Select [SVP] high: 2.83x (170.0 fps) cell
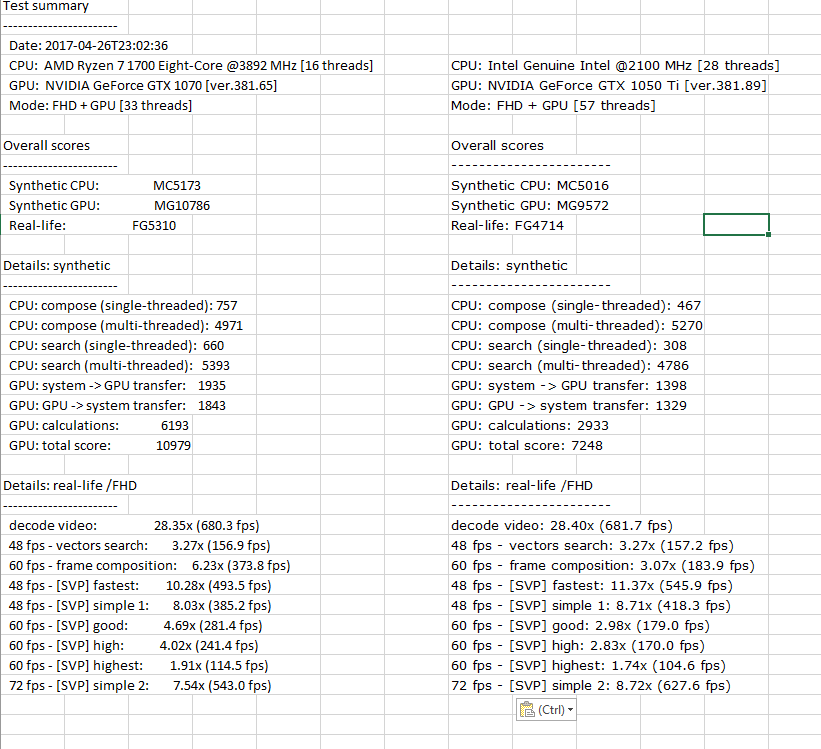The width and height of the screenshot is (821, 749). [x=578, y=645]
